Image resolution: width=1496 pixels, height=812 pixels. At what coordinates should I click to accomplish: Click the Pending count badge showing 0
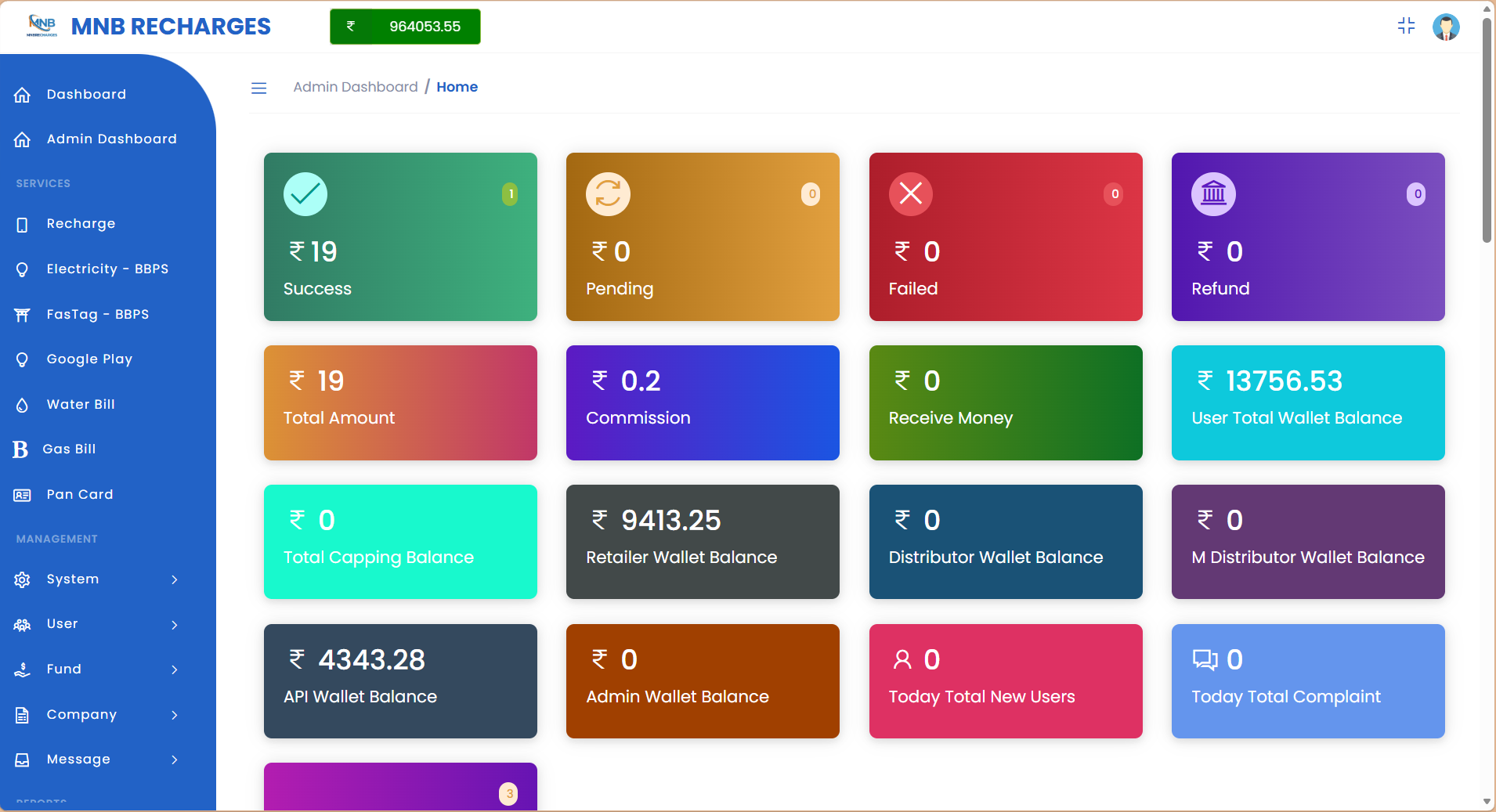pos(811,194)
